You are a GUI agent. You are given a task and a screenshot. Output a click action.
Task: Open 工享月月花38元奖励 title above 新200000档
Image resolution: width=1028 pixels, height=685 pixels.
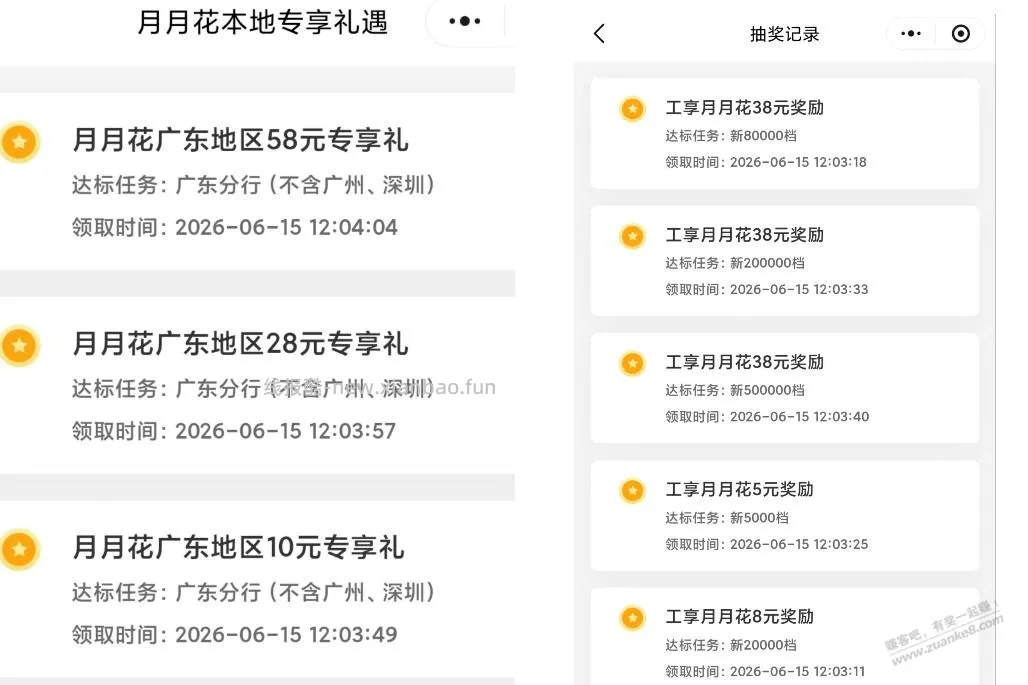[745, 235]
